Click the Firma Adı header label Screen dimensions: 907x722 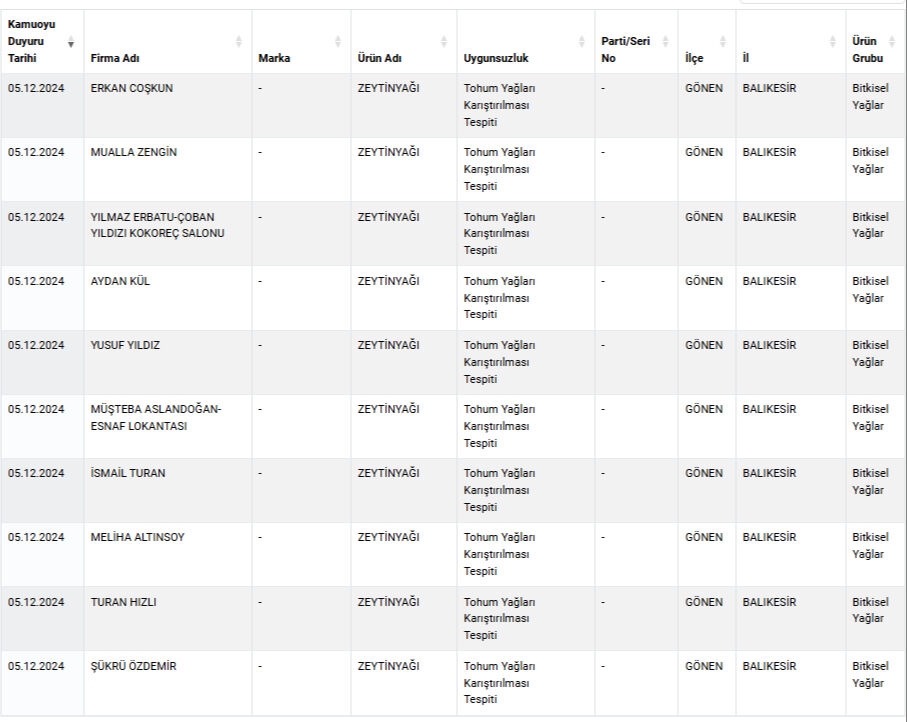point(115,58)
